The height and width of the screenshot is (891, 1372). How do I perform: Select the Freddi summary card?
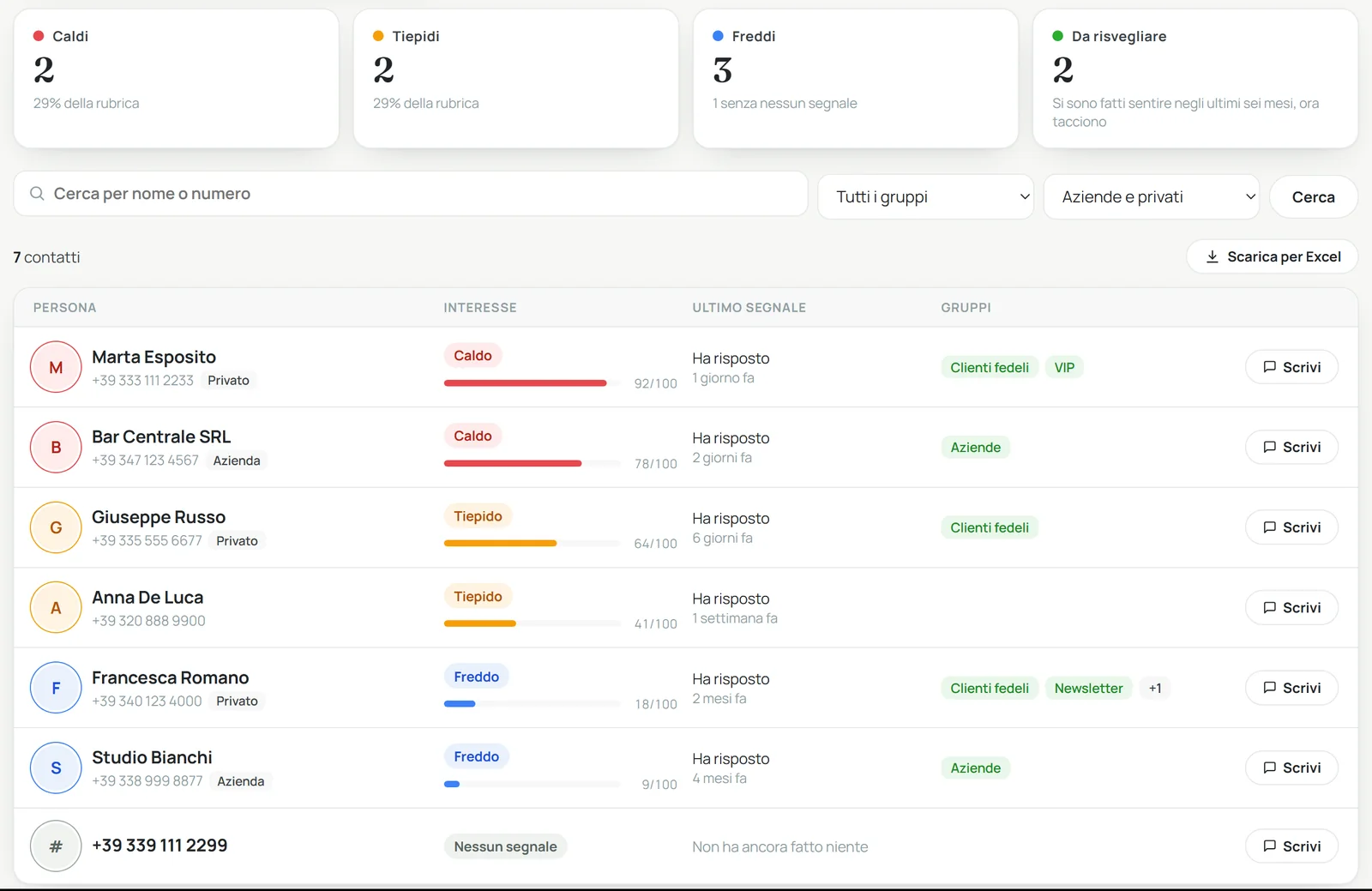pos(855,79)
